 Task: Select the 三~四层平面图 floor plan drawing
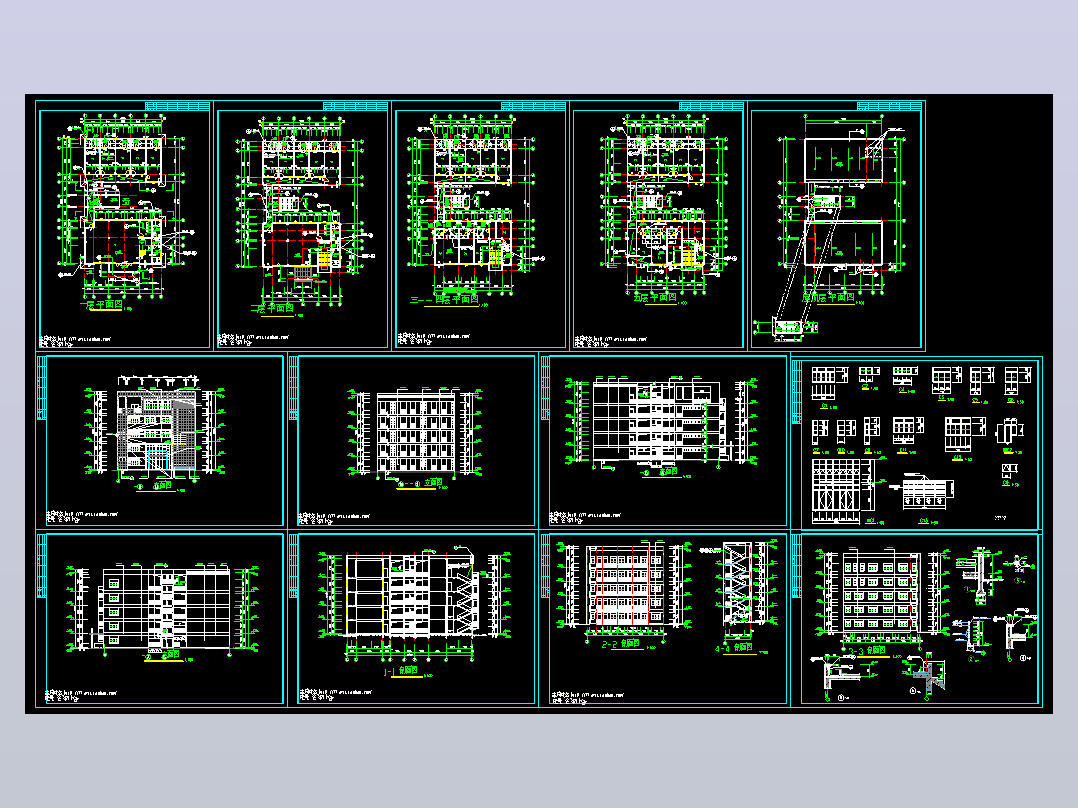[478, 206]
